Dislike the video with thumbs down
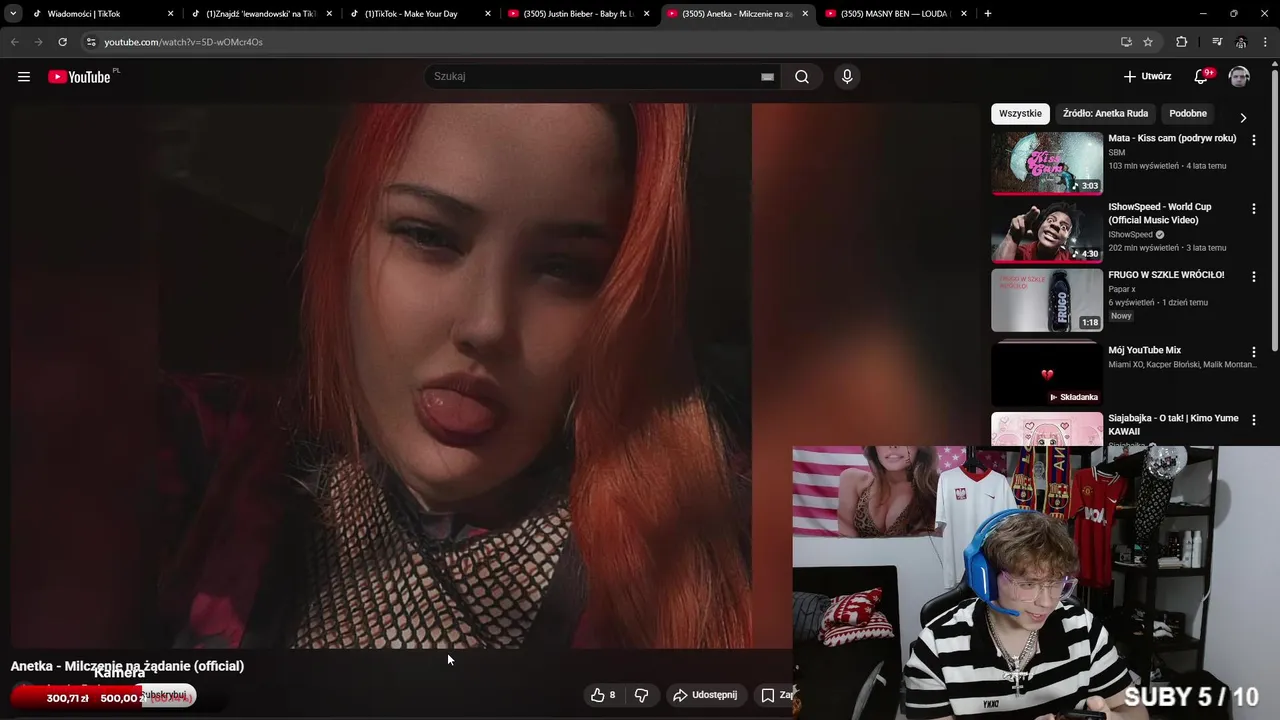Screen dimensions: 1280x720 tap(642, 695)
